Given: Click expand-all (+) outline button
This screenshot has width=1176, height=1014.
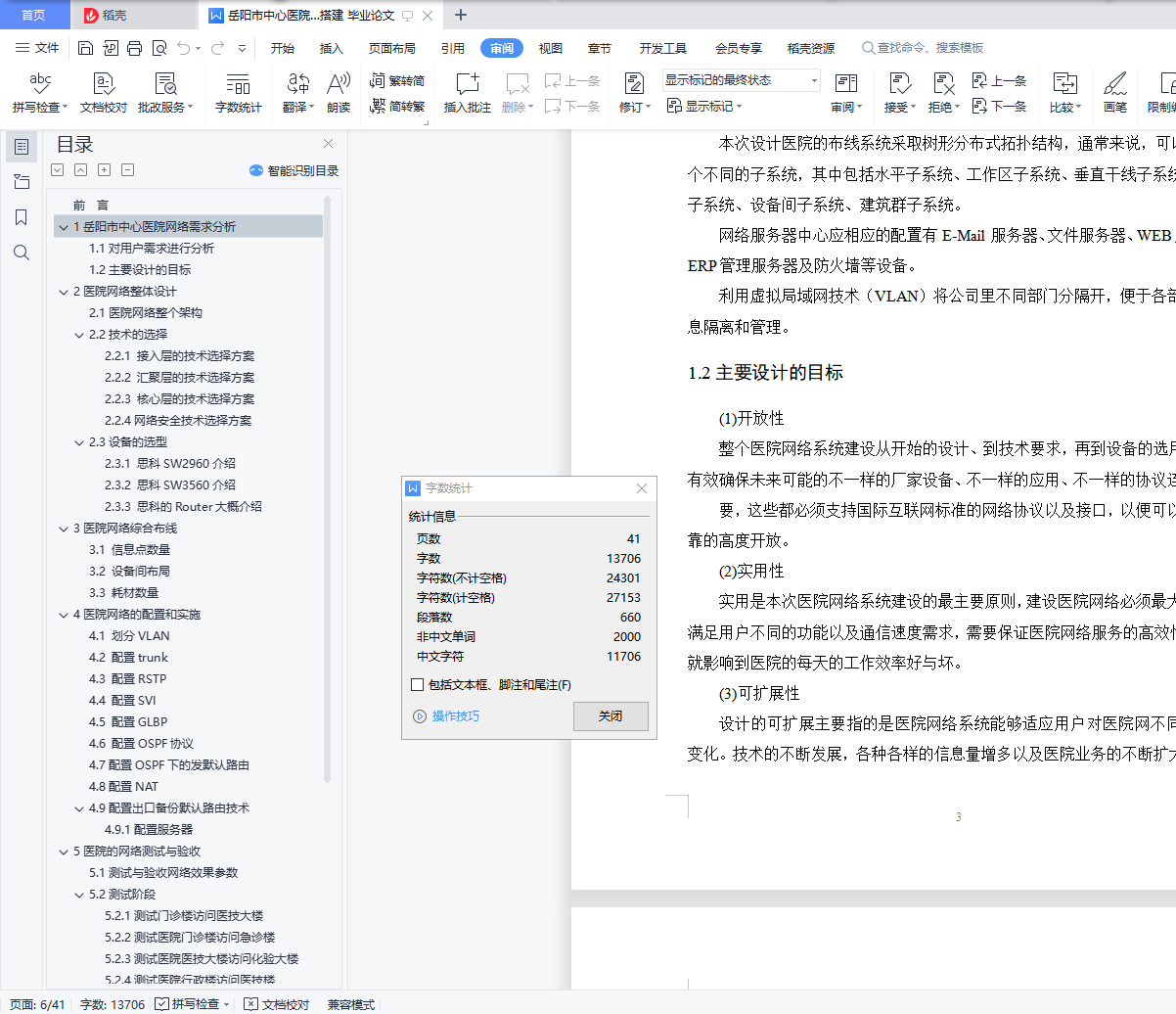Looking at the screenshot, I should pos(105,170).
